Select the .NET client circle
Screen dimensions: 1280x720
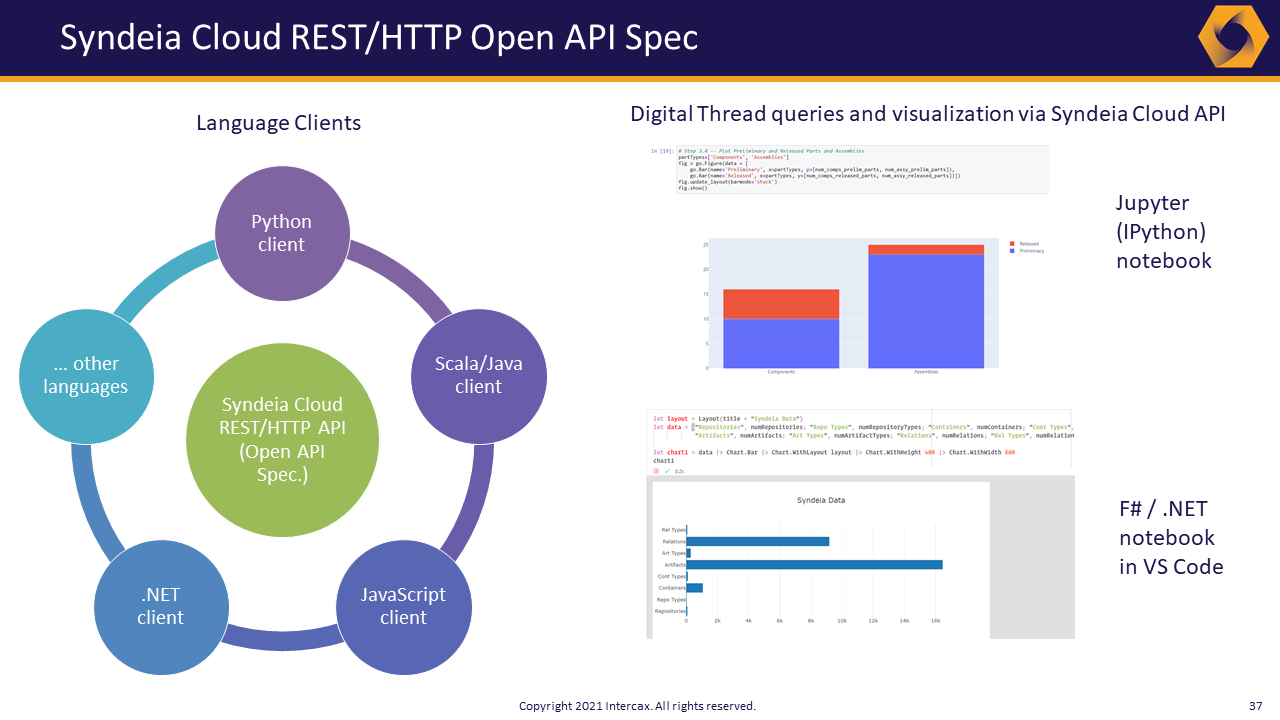pyautogui.click(x=161, y=607)
